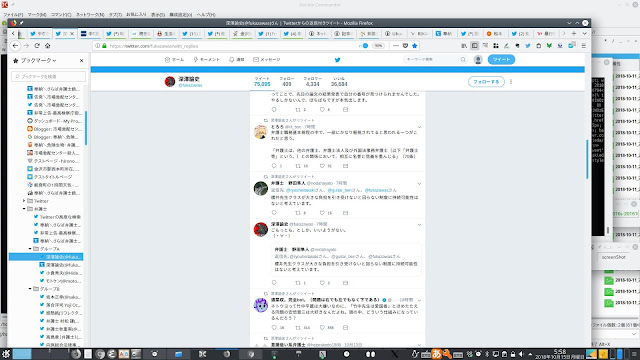Viewport: 640px width, 360px height.
Task: Open the Firefox hamburger menu
Action: [x=584, y=46]
